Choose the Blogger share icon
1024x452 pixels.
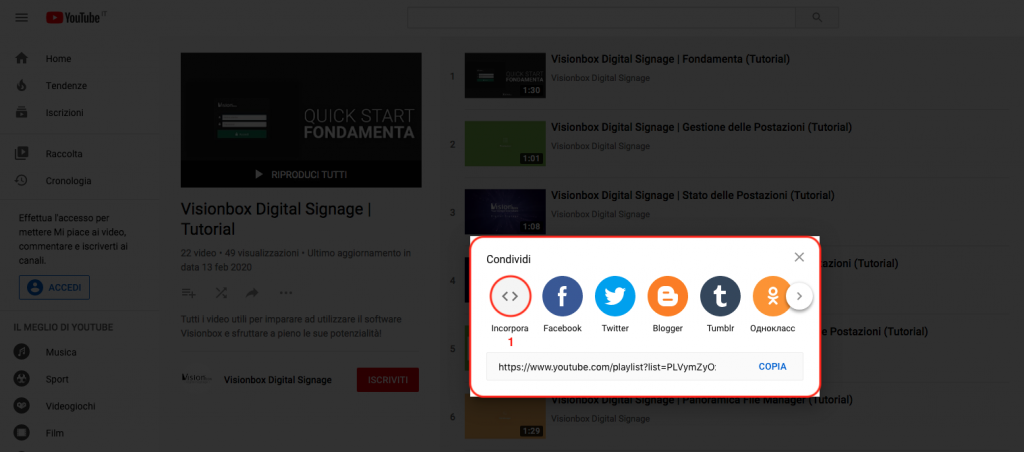click(667, 296)
